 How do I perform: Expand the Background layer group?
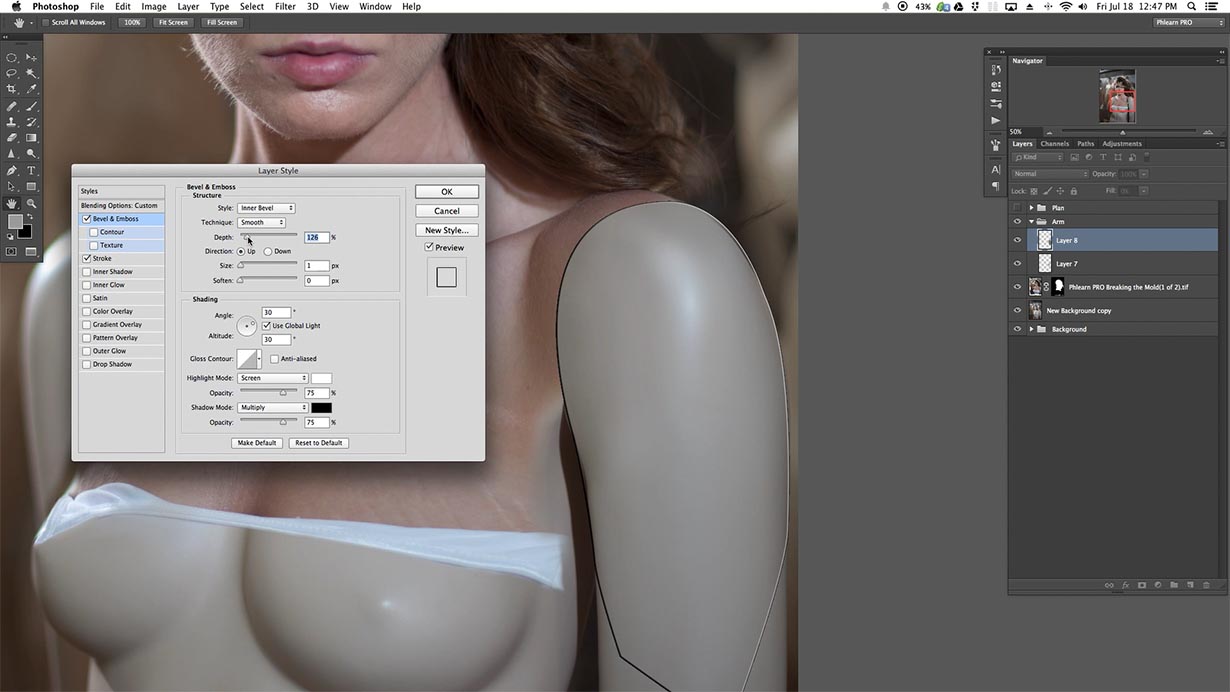(x=1031, y=329)
